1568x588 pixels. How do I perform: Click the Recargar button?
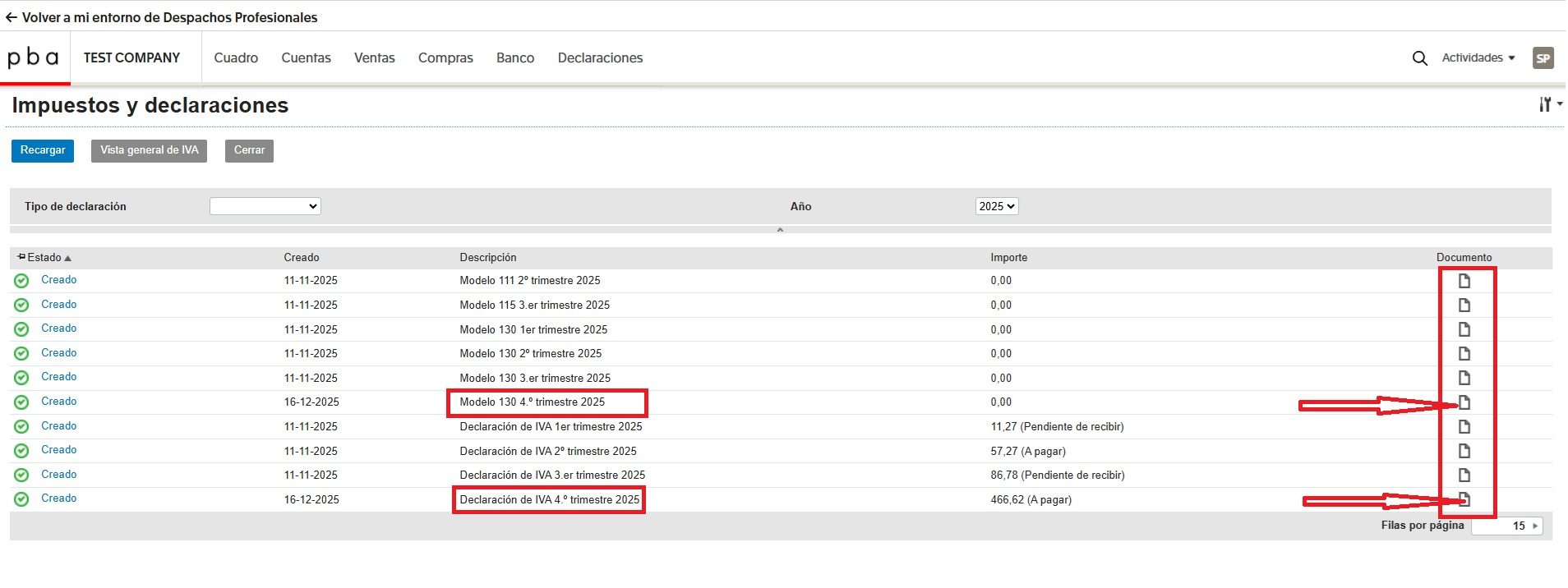pos(42,150)
